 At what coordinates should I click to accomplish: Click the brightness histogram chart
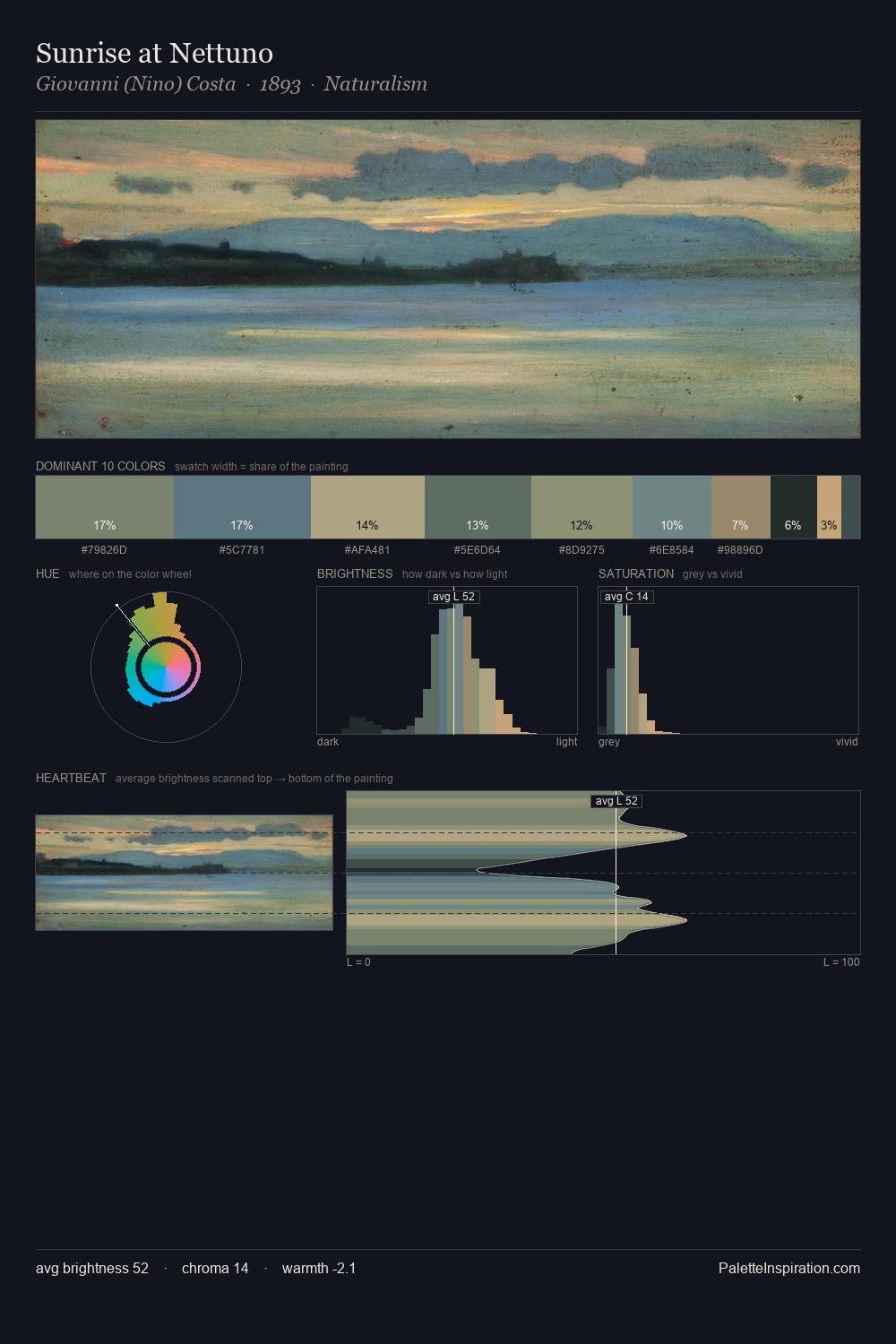click(x=447, y=660)
